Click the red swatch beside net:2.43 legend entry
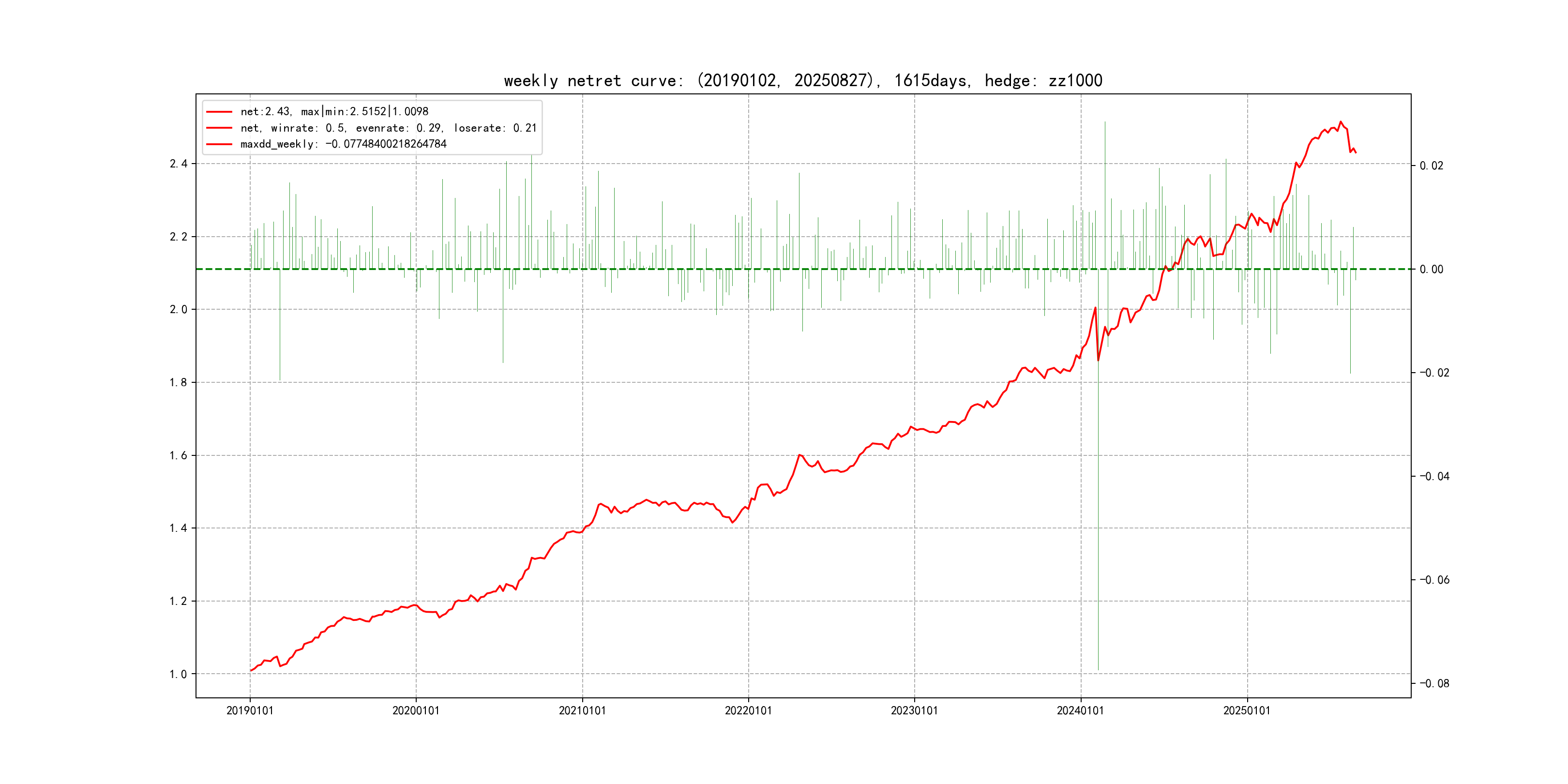The image size is (1568, 784). click(x=219, y=112)
